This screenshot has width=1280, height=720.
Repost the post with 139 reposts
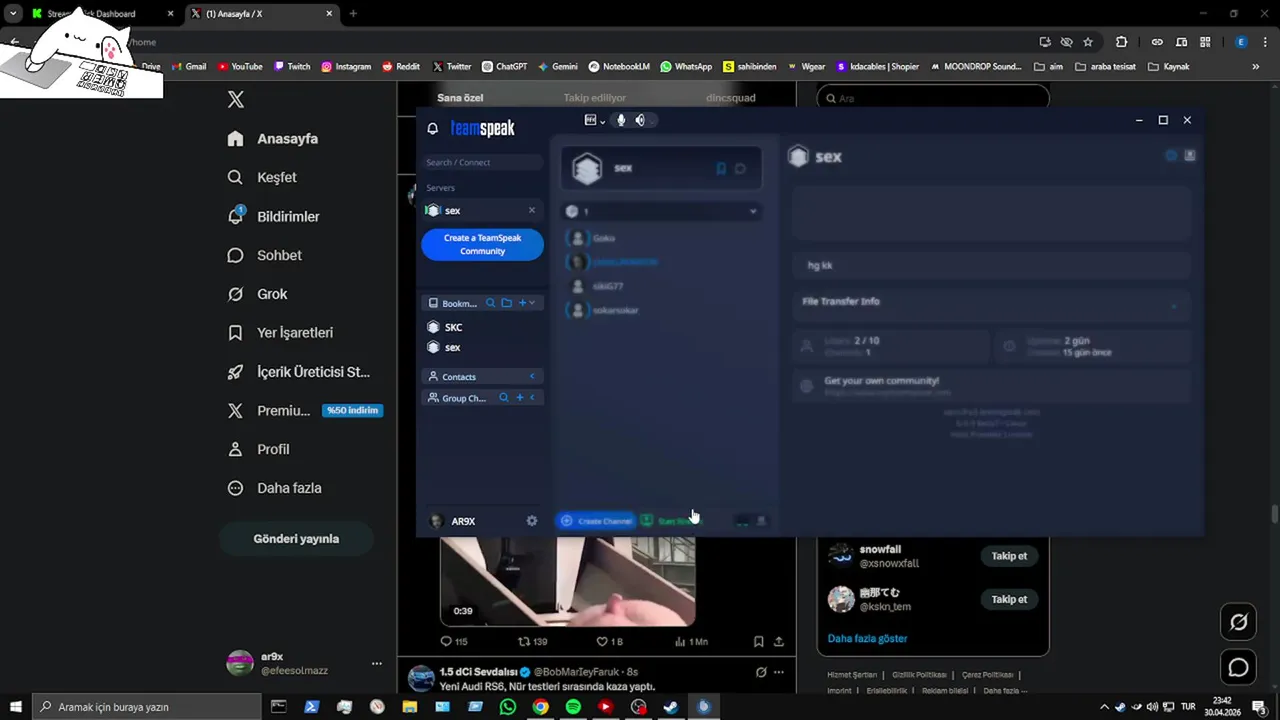[532, 641]
